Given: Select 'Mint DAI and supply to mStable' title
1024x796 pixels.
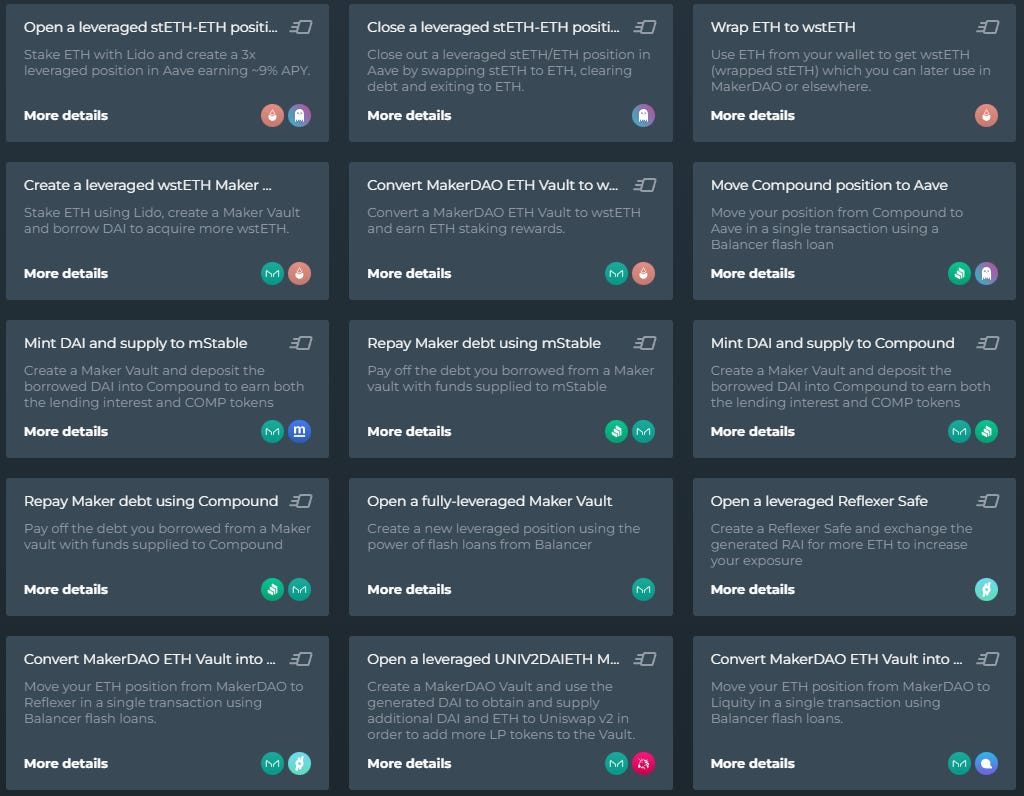Looking at the screenshot, I should click(136, 343).
